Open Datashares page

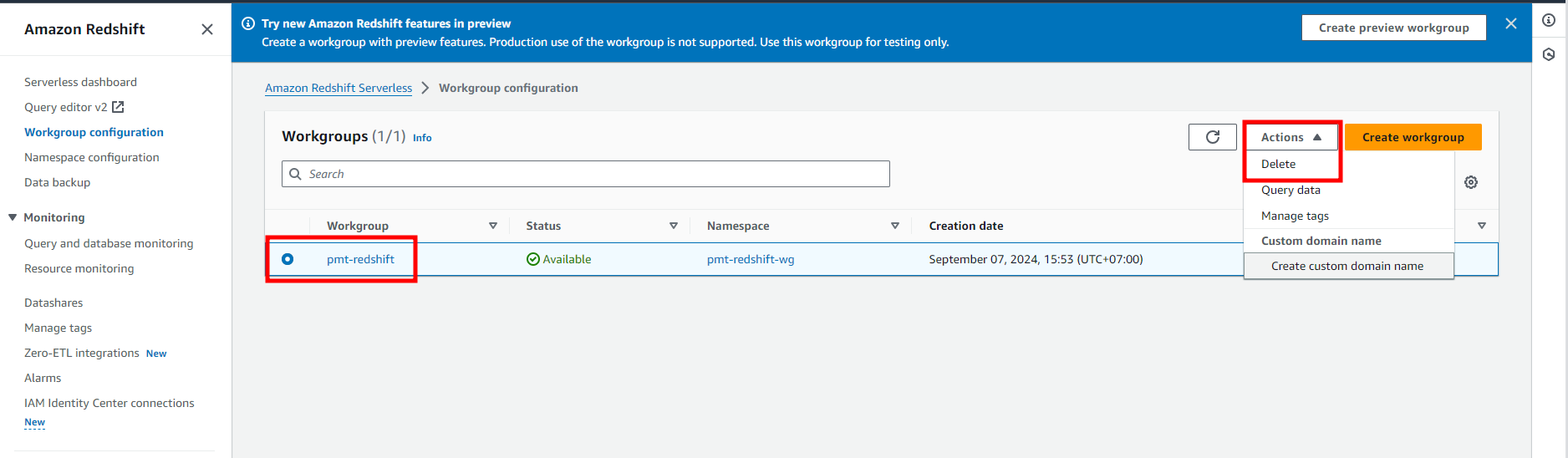(53, 303)
